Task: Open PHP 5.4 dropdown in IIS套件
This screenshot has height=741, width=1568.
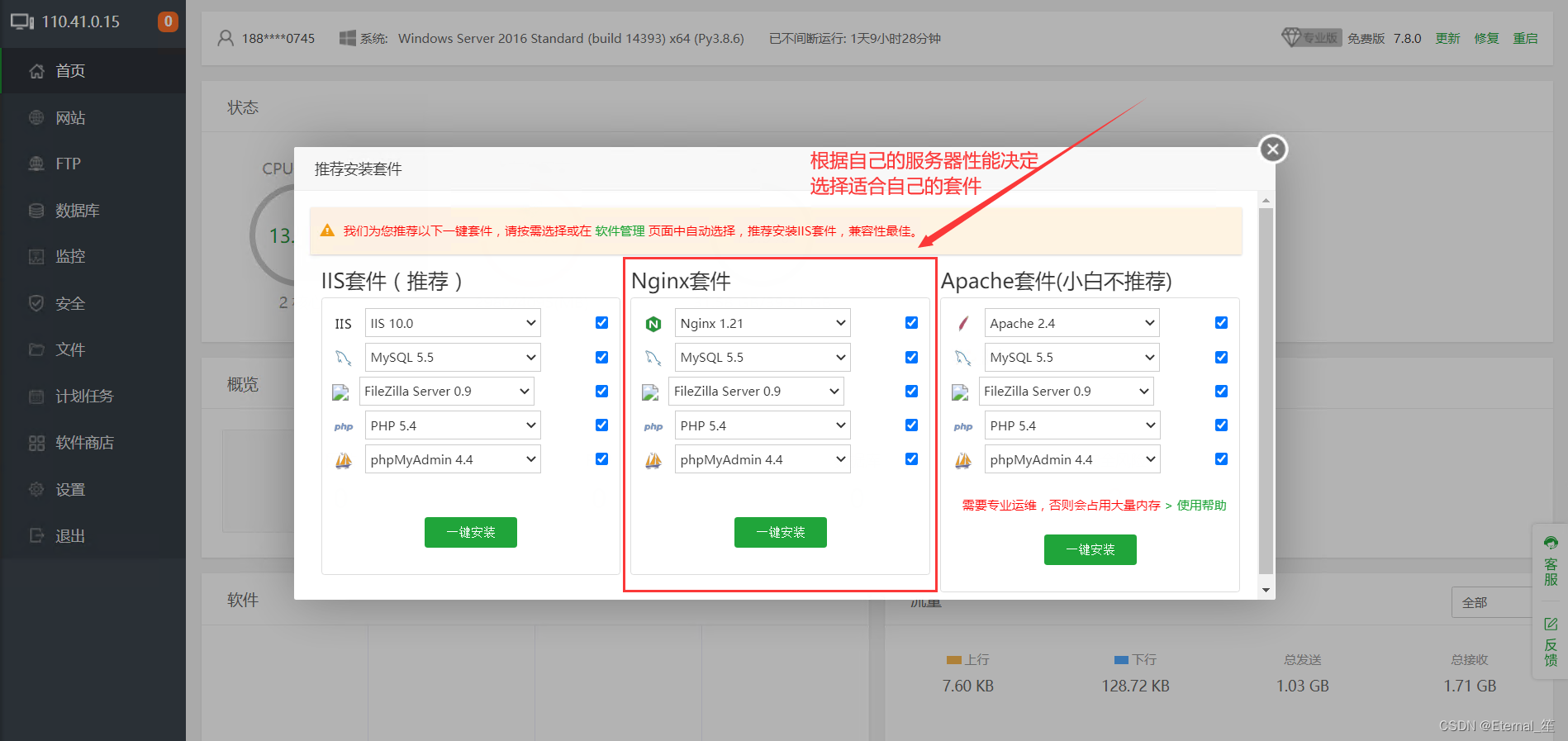Action: [x=453, y=425]
